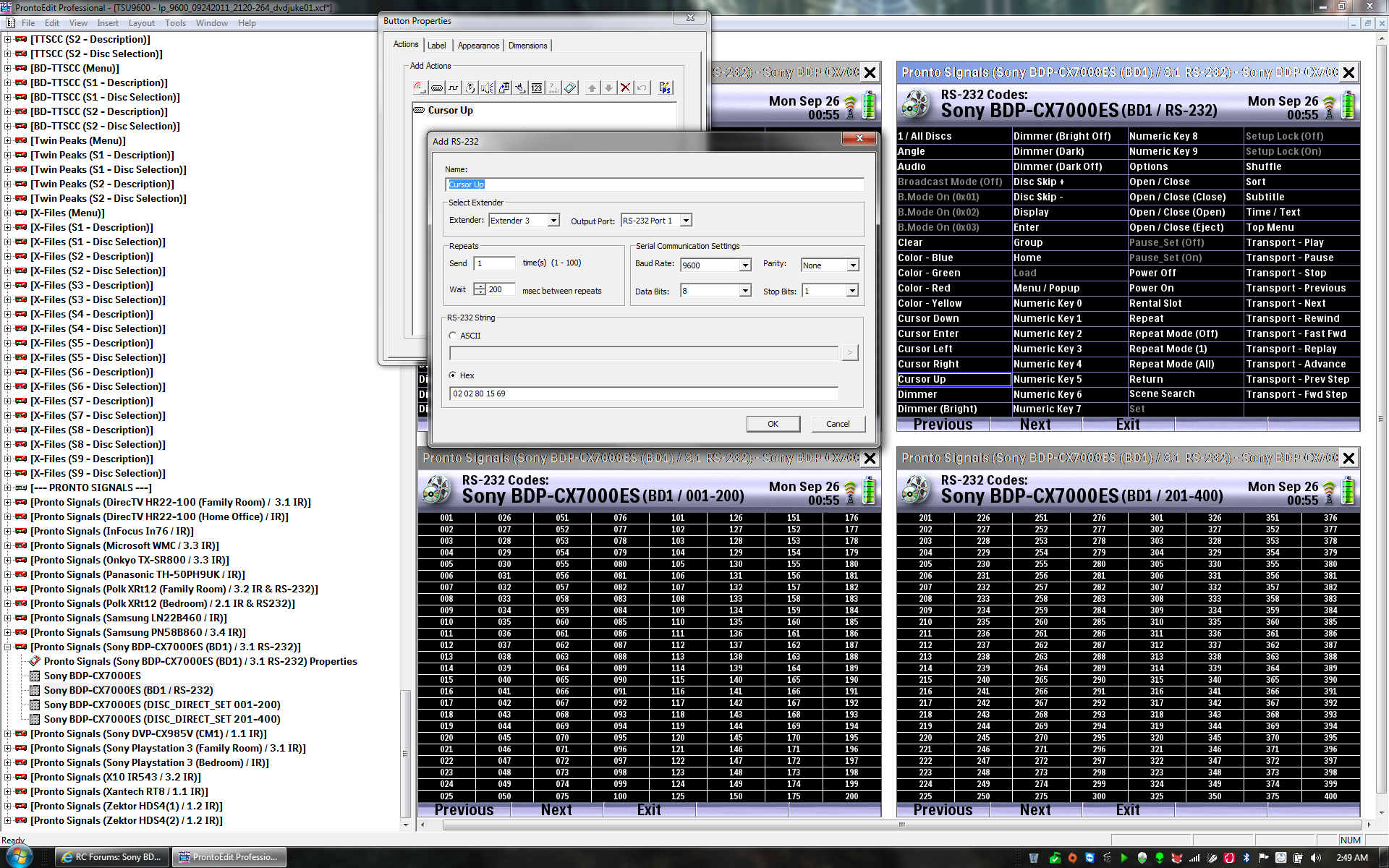Close the BD1 / 201-400 panel with its X

point(1348,458)
